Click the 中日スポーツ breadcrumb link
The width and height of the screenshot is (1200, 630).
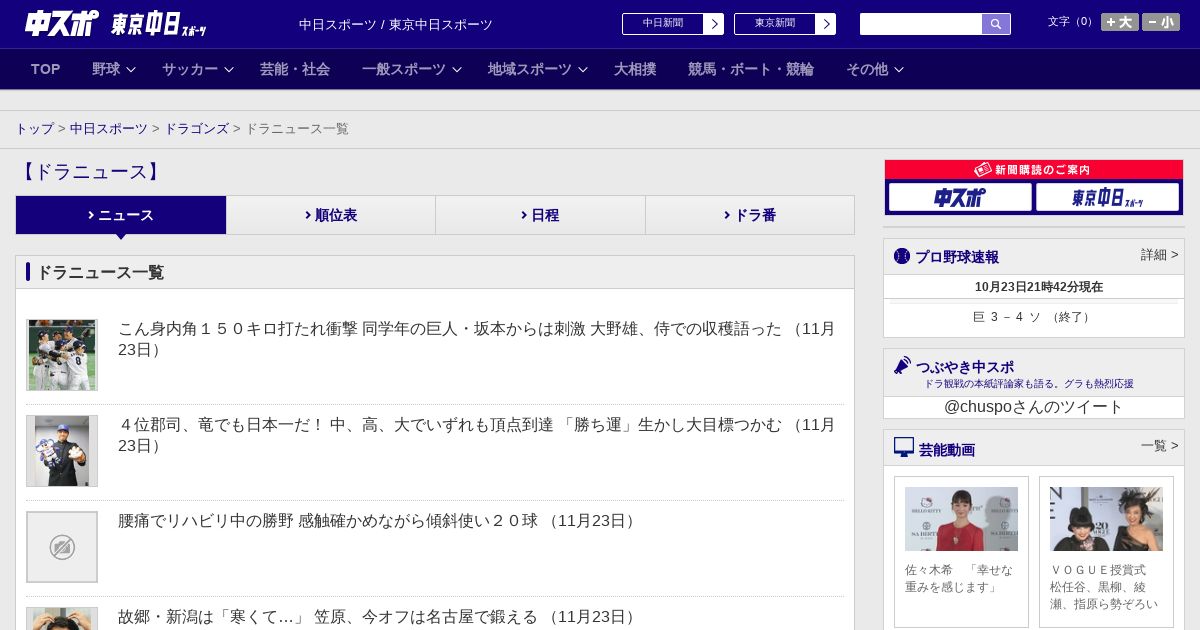[x=109, y=129]
